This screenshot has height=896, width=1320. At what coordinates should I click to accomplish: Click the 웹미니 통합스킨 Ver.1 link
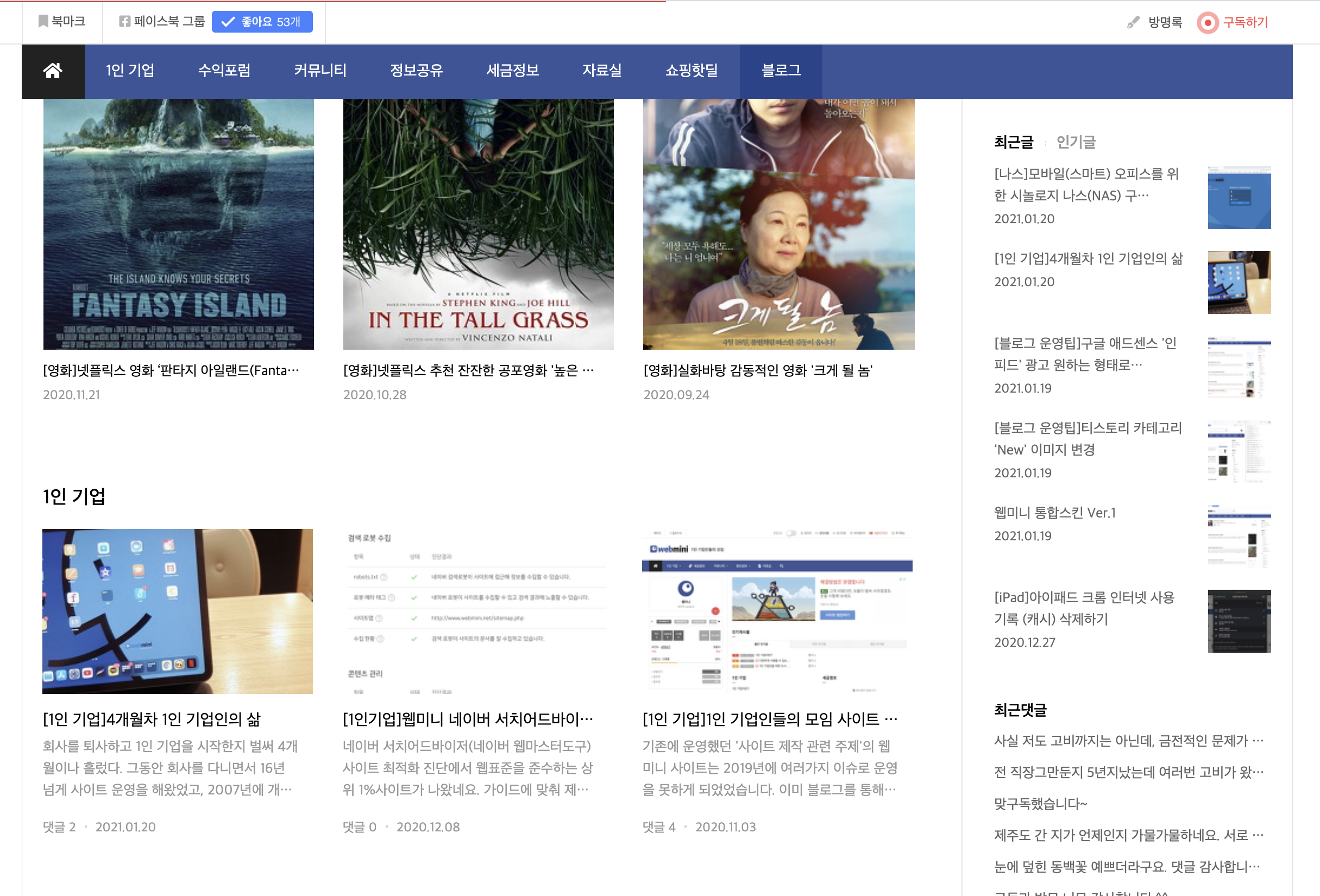[1054, 513]
